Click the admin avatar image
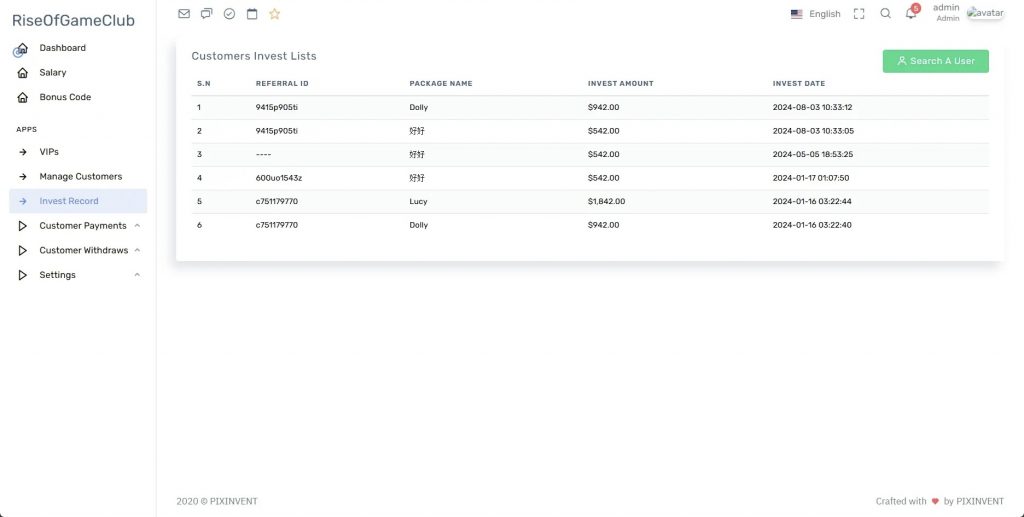 [984, 13]
